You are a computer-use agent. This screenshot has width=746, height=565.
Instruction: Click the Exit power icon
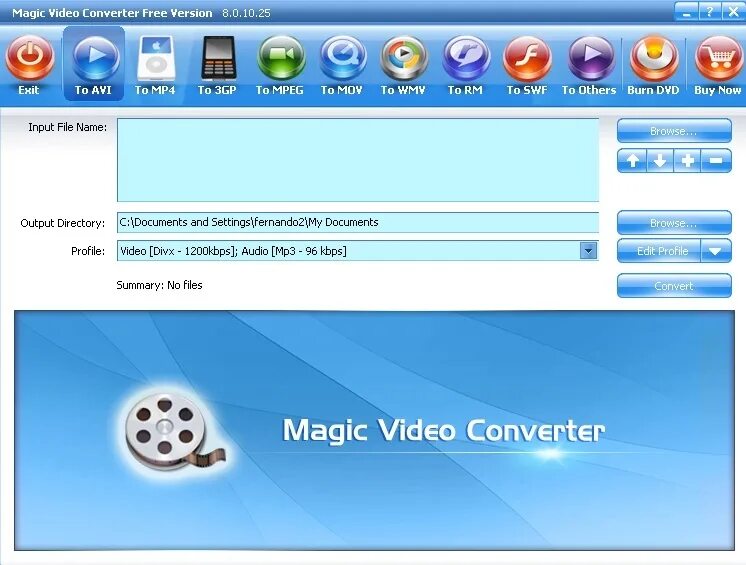click(29, 59)
